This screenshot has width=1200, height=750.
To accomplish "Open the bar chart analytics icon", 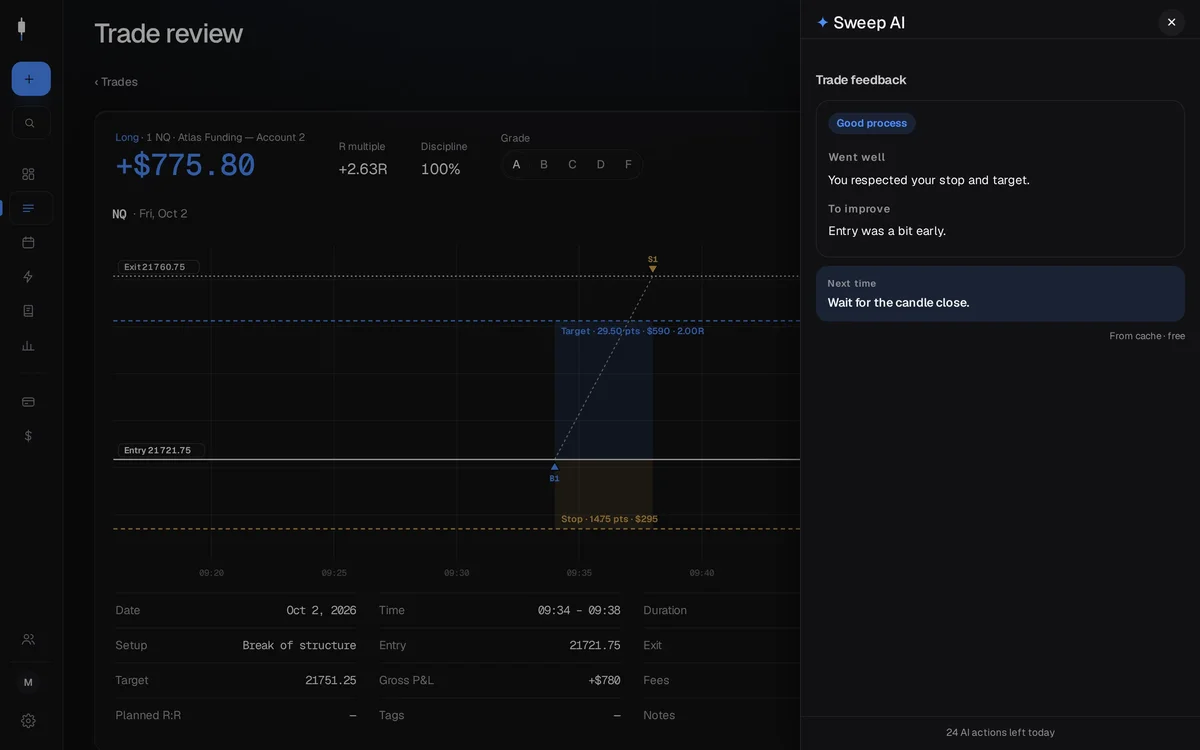I will click(28, 346).
